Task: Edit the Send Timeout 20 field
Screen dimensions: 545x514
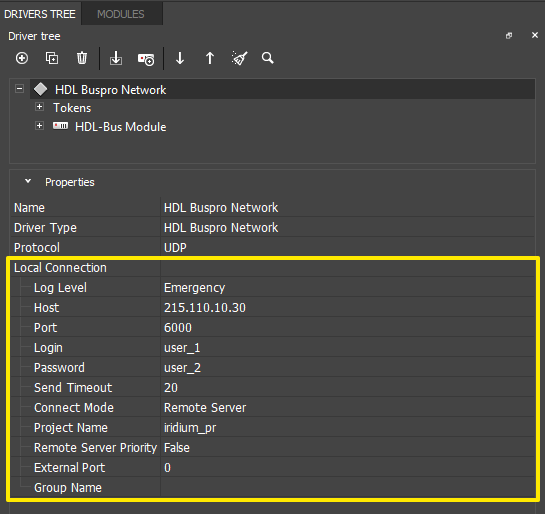Action: (x=347, y=387)
